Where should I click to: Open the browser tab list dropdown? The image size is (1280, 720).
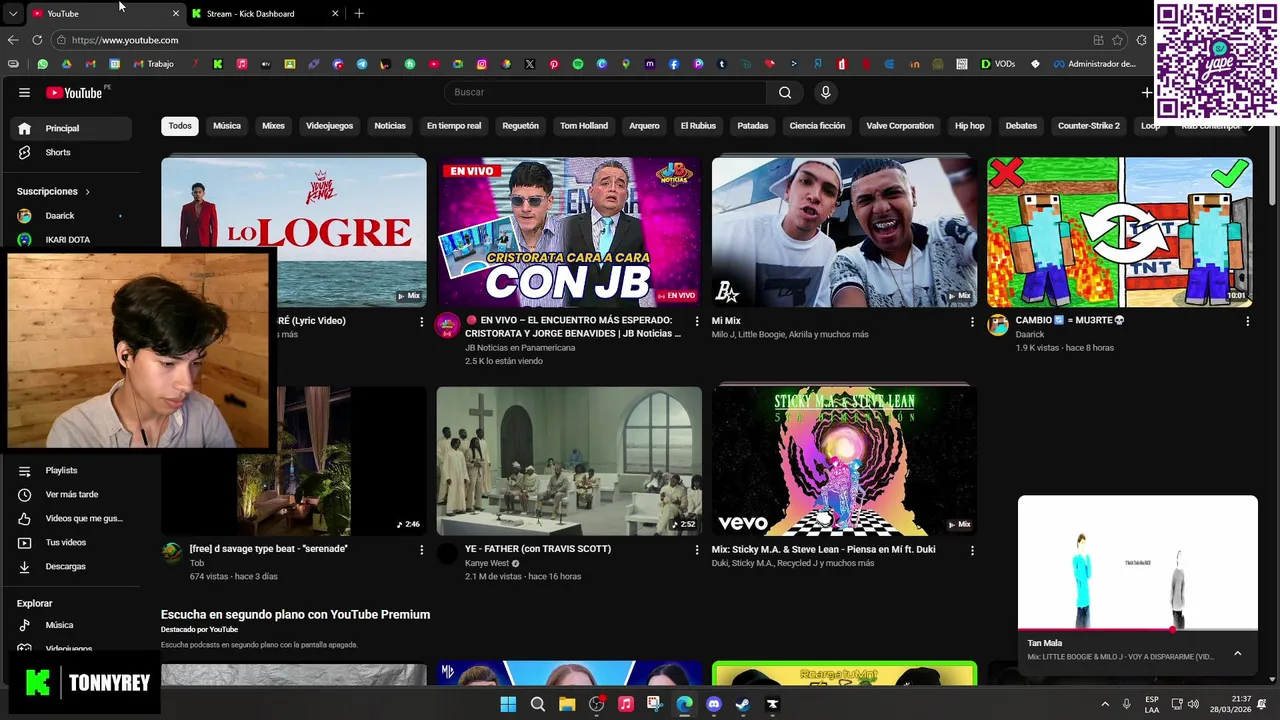[x=13, y=13]
